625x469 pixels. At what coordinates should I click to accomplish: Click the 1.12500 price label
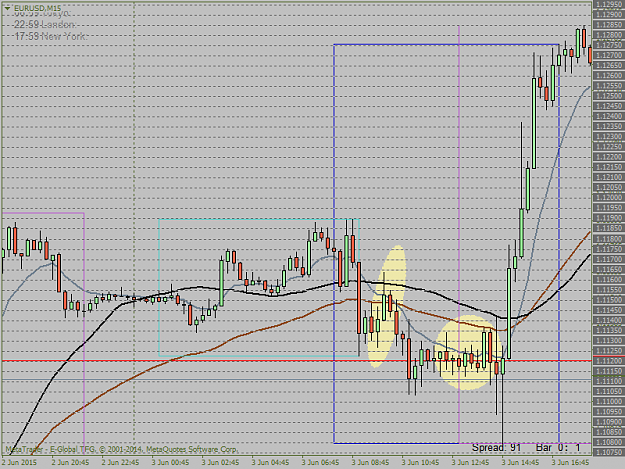tap(609, 96)
